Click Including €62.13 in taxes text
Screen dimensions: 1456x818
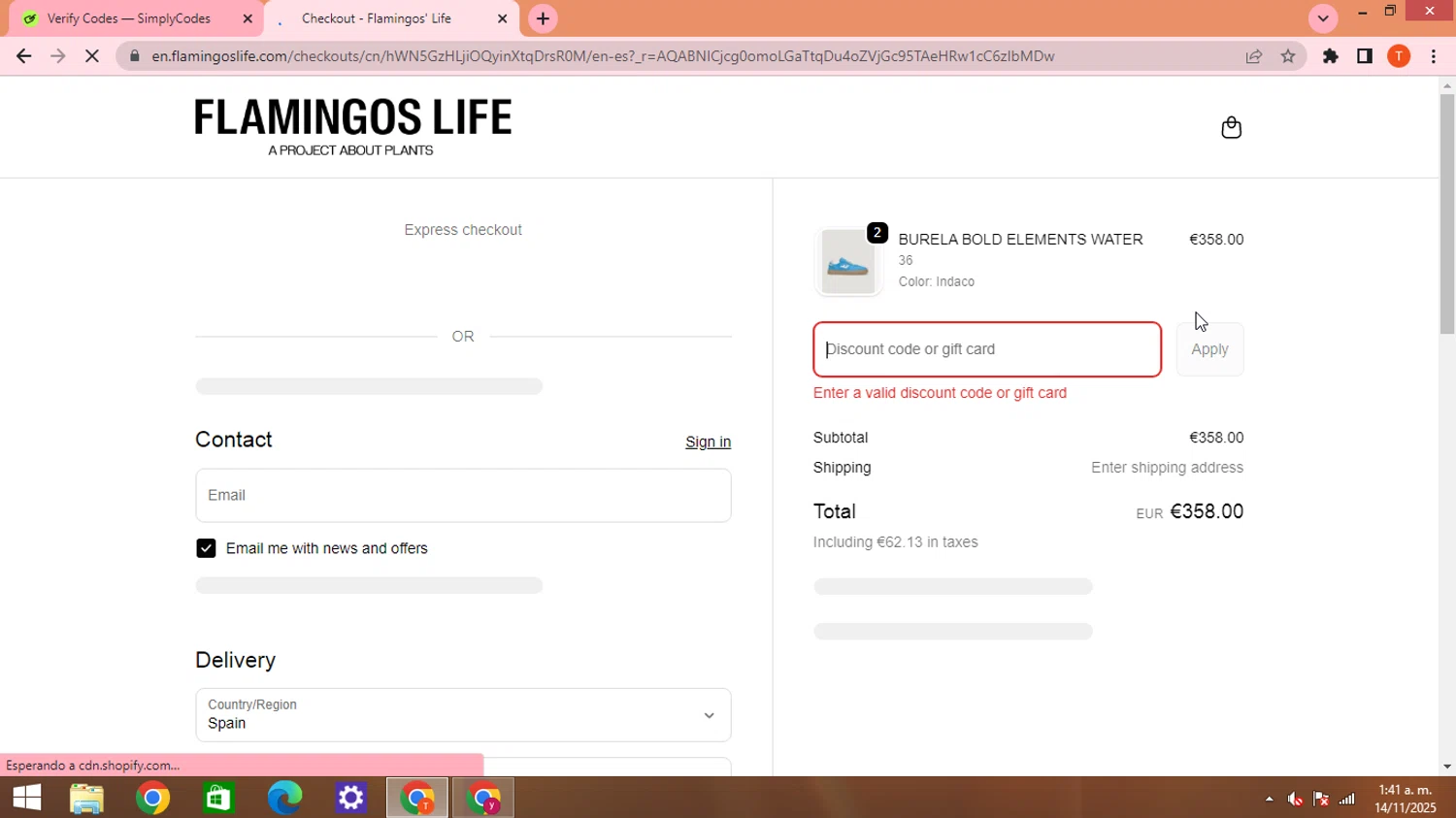895,542
